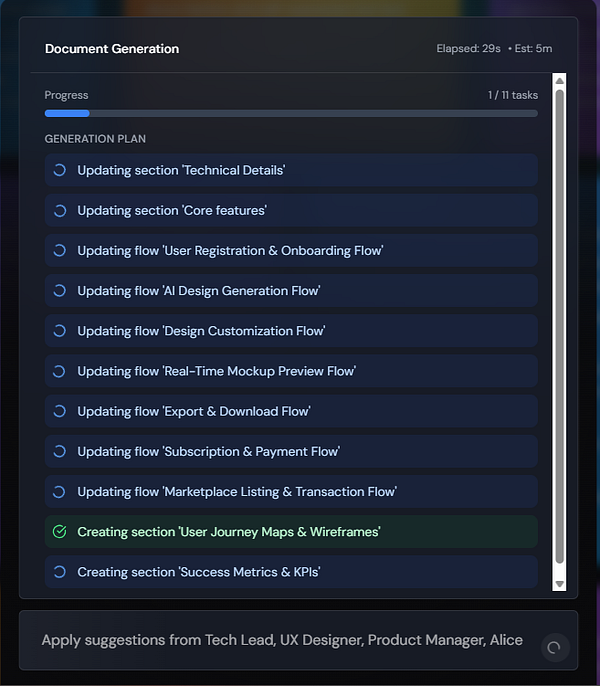Viewport: 600px width, 686px height.
Task: Select the 'Marketplace Listing & Transaction Flow' task row
Action: pos(291,492)
